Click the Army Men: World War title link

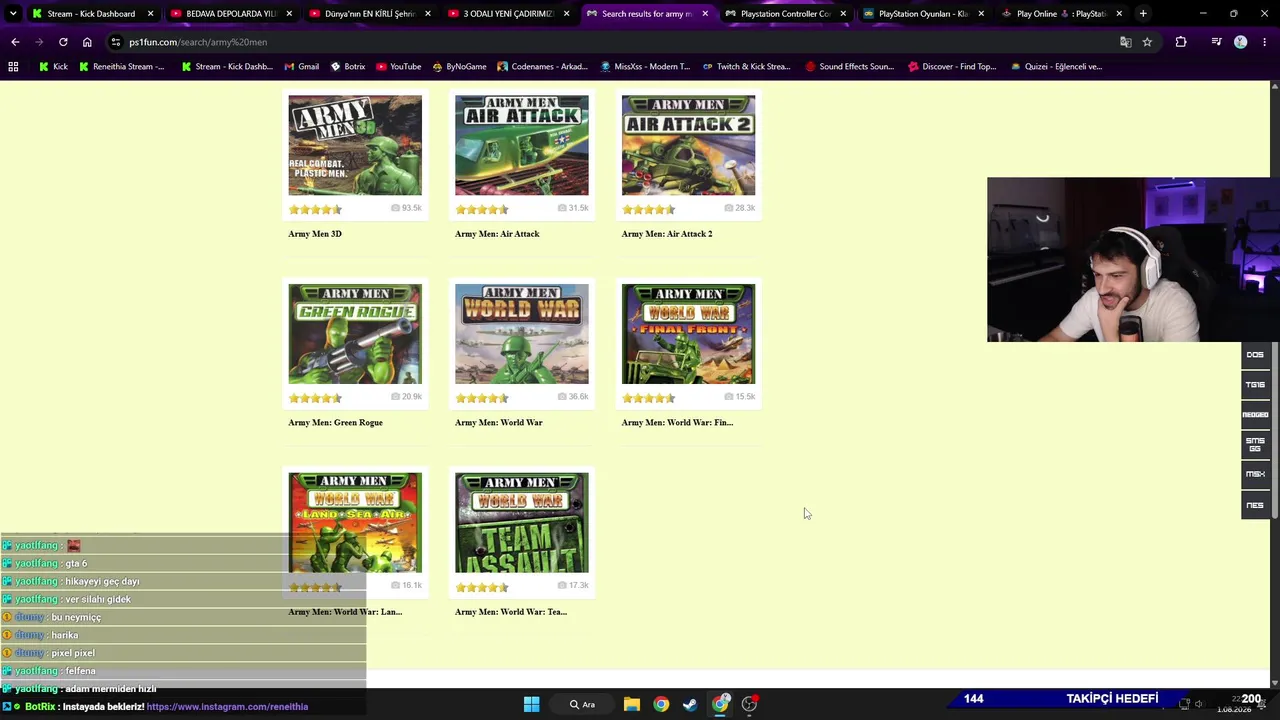coord(499,423)
